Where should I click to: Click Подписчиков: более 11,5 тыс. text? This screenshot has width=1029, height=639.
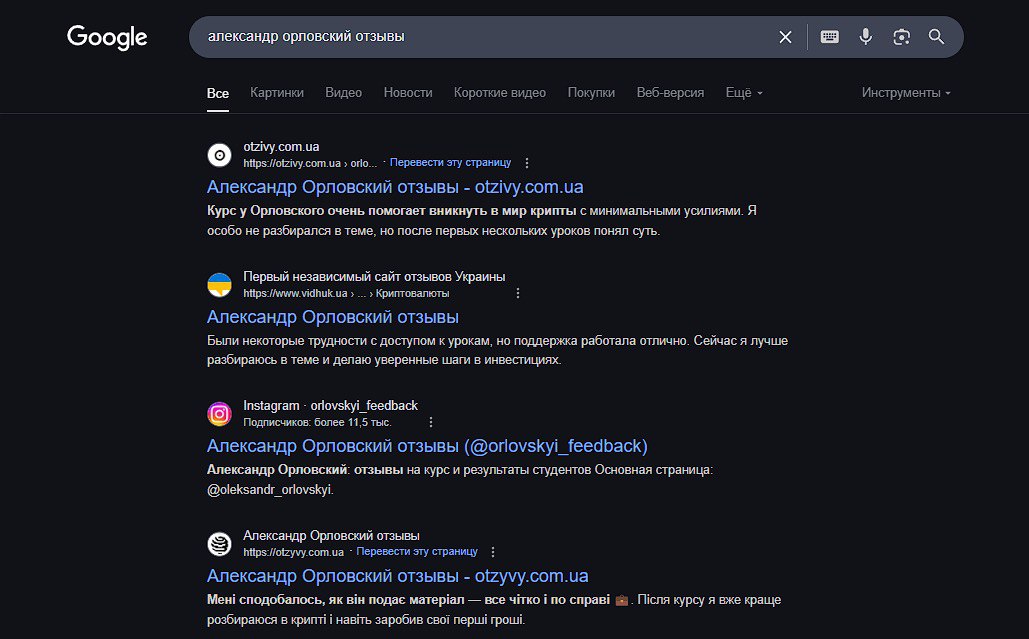point(317,423)
